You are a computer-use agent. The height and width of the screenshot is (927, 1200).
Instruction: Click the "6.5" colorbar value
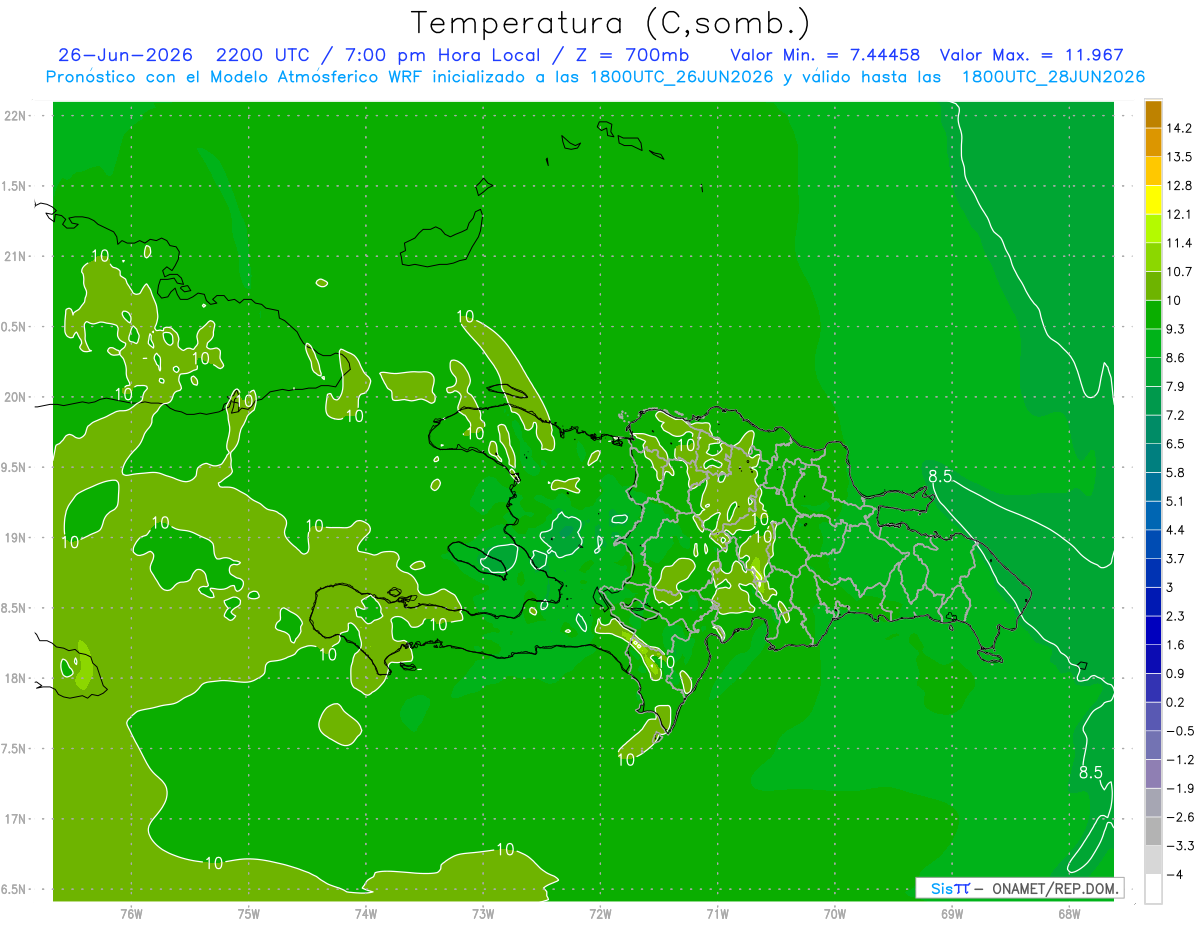click(1175, 444)
